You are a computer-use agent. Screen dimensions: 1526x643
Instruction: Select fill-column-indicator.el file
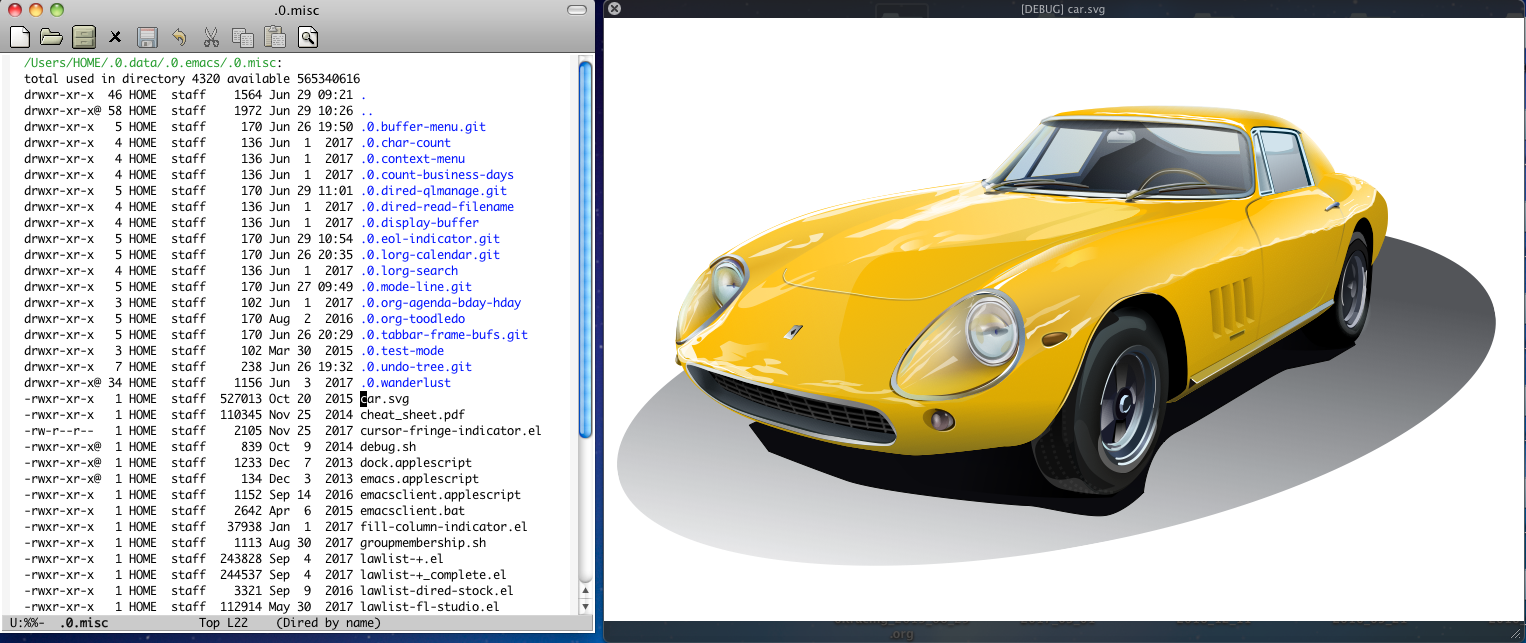444,527
